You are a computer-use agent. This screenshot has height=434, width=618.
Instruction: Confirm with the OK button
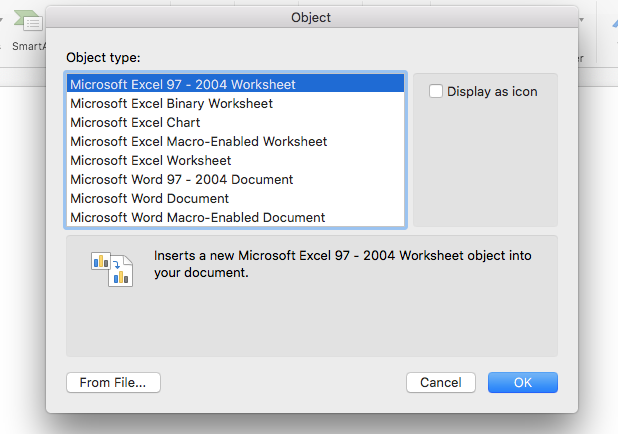(523, 382)
